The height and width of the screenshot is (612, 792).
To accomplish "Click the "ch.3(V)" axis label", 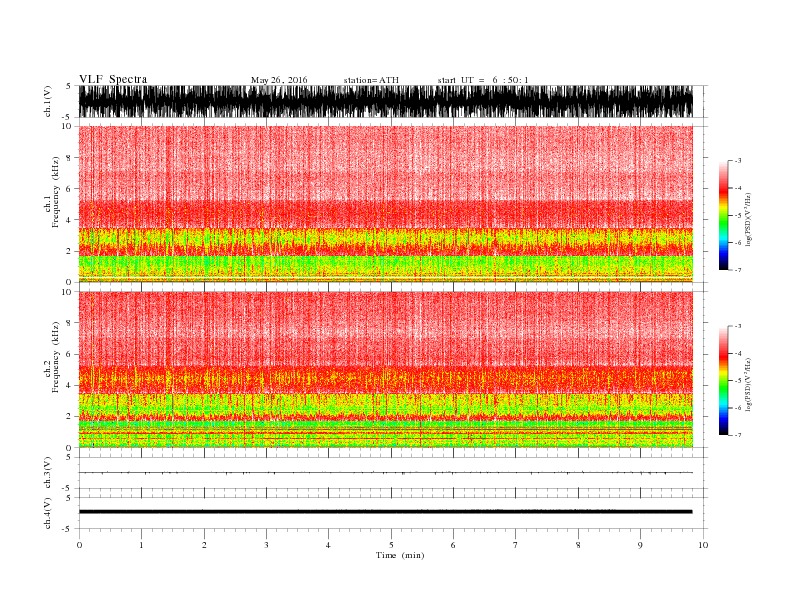I will point(48,473).
